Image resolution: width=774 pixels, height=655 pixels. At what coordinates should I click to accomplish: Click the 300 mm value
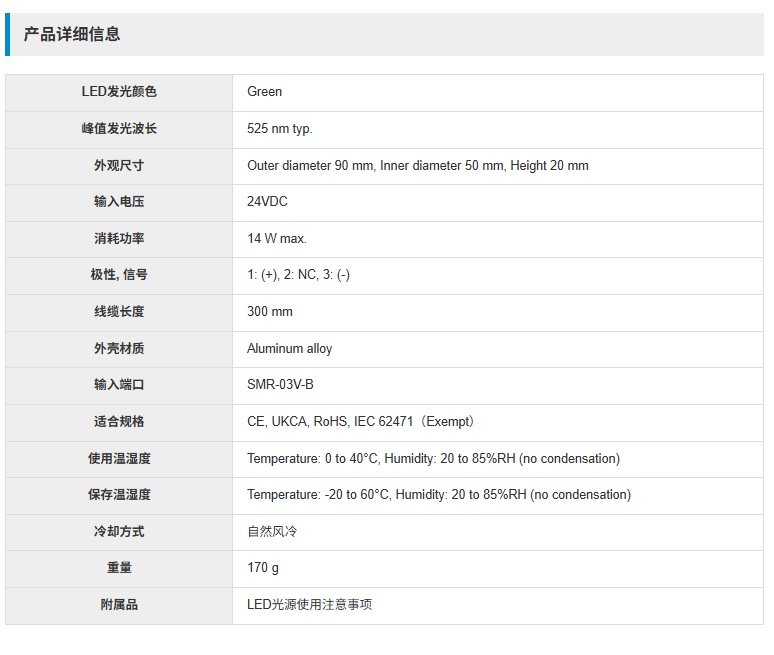270,312
